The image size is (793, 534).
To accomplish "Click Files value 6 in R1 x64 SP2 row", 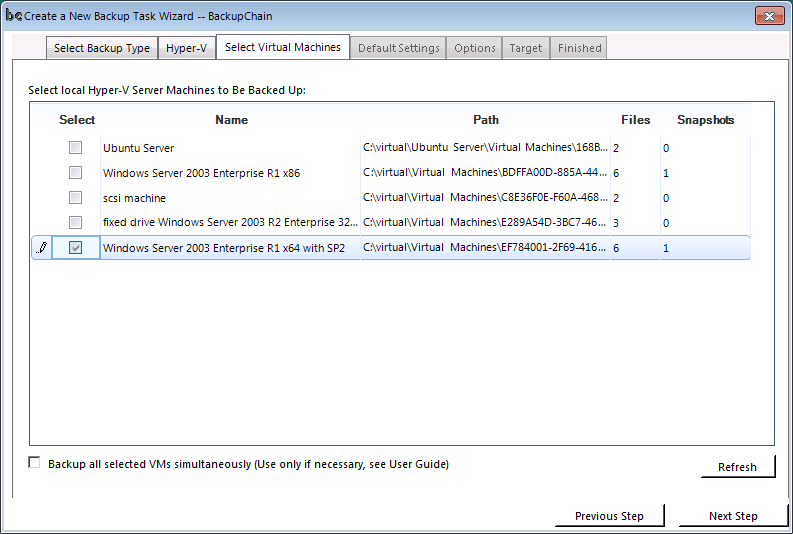I will tap(616, 248).
